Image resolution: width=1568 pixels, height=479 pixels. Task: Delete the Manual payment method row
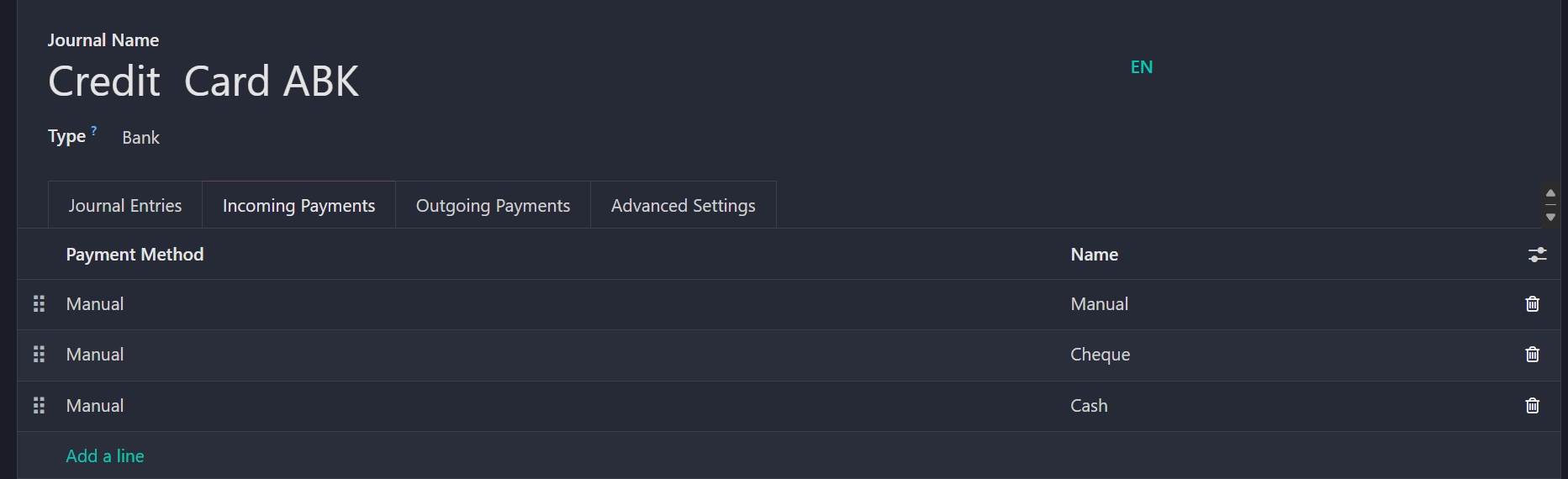coord(1532,304)
